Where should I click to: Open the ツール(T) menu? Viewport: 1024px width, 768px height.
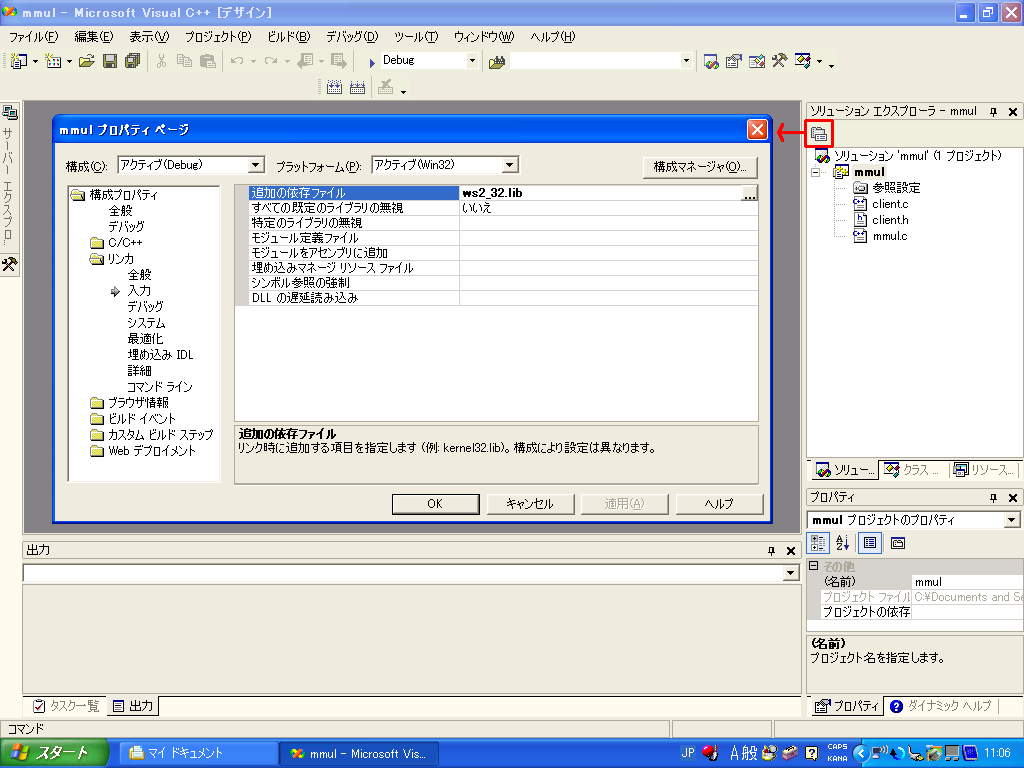pos(416,37)
